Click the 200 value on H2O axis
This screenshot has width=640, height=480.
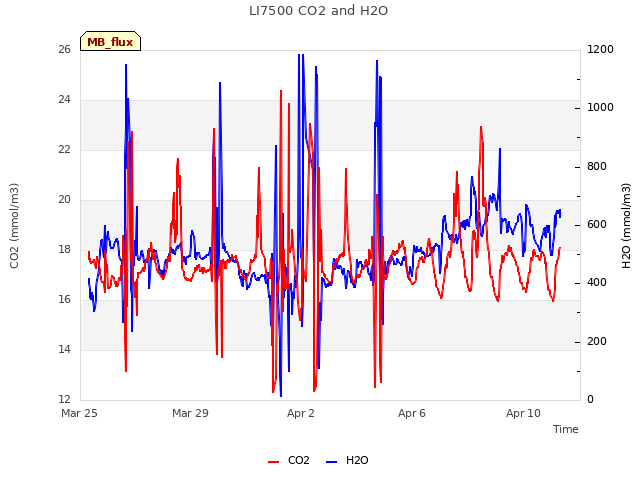pos(597,341)
